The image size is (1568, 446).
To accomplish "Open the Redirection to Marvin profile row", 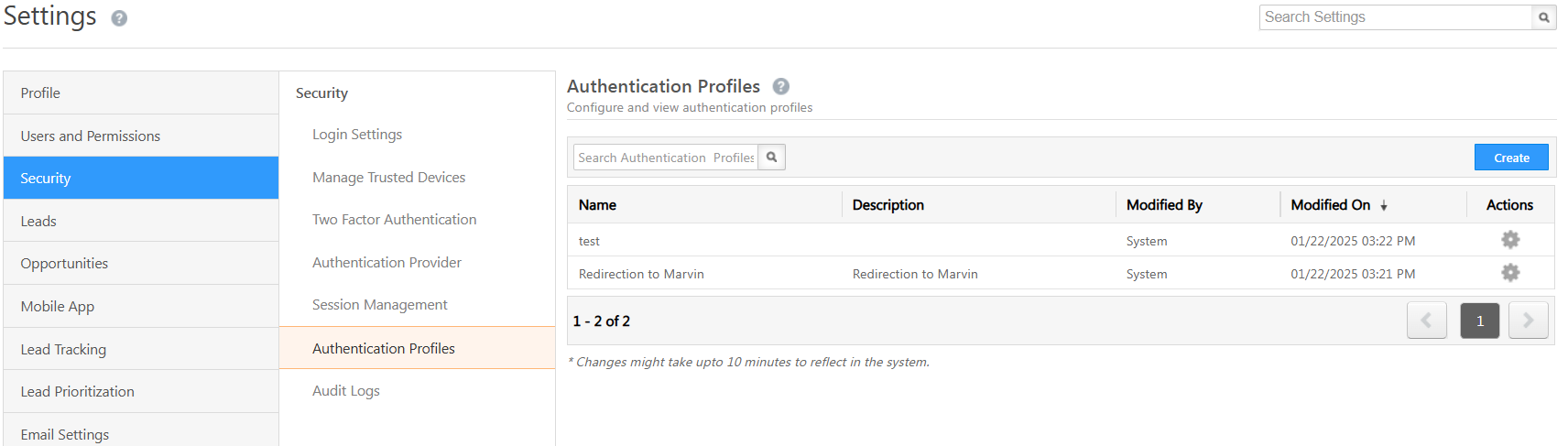I will tap(641, 274).
